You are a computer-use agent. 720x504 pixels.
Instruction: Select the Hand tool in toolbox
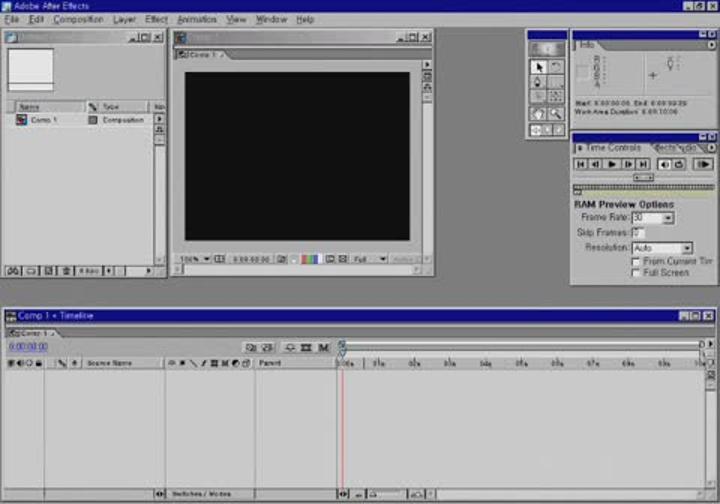538,113
